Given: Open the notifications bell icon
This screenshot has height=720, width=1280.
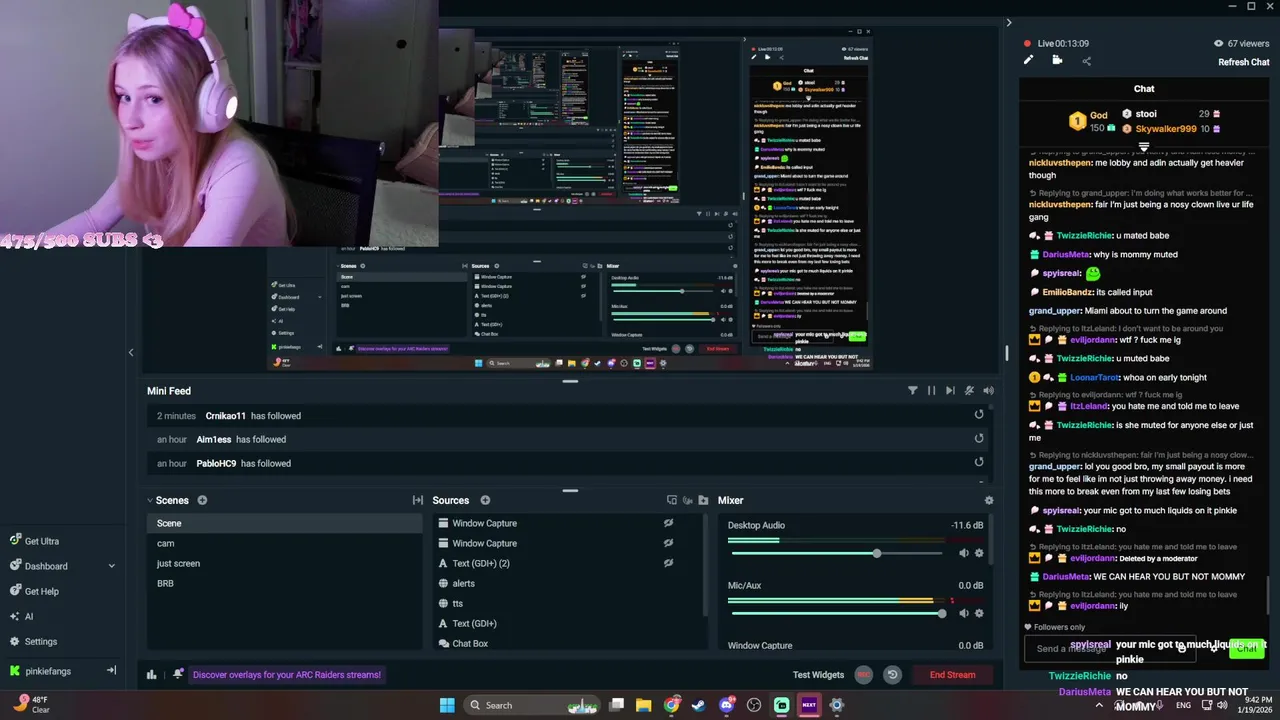Looking at the screenshot, I should coord(178,674).
